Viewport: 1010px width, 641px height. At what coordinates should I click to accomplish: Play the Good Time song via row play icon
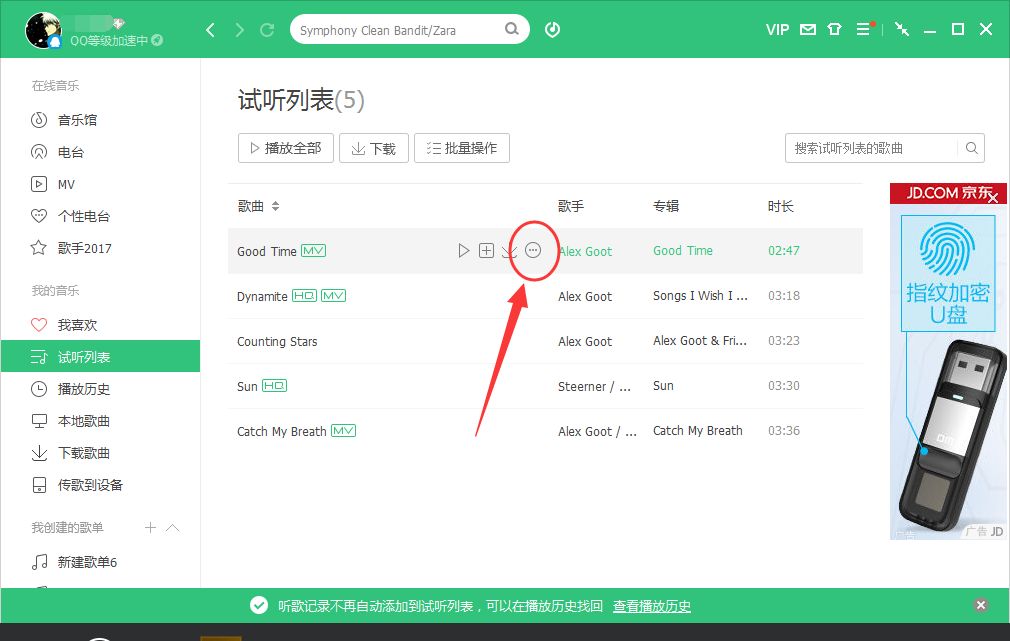tap(463, 251)
